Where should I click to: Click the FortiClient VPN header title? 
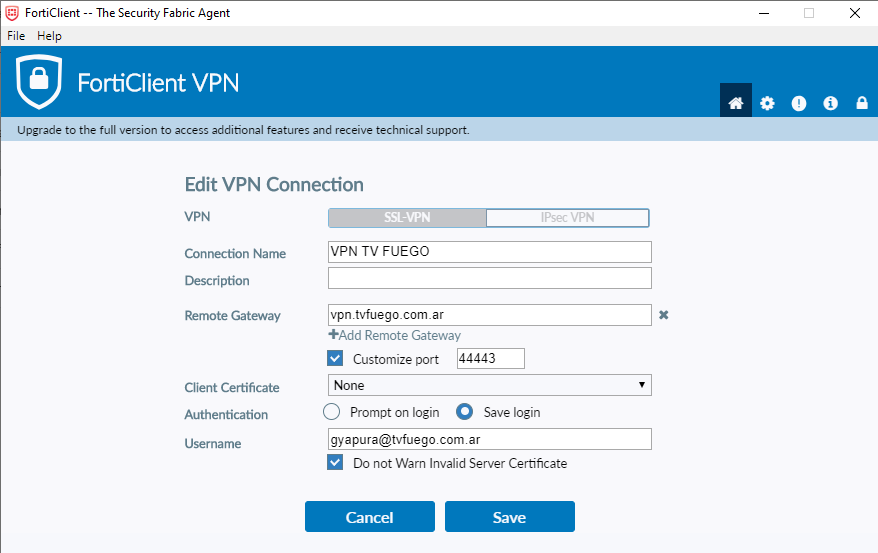tap(158, 83)
